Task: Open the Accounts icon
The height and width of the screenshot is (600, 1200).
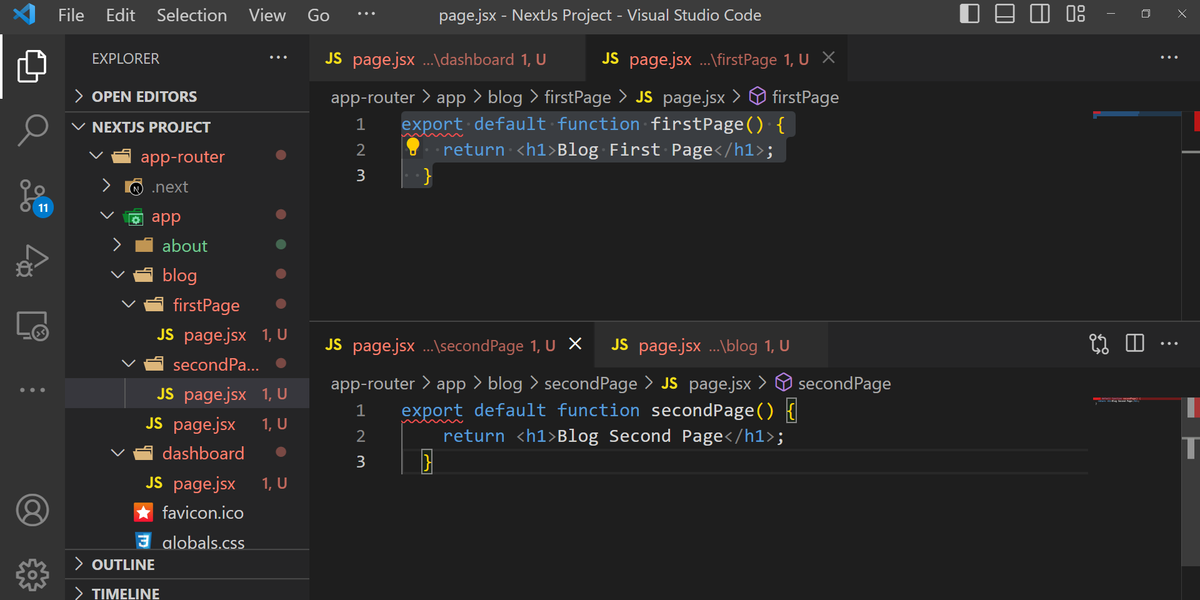Action: pos(32,510)
